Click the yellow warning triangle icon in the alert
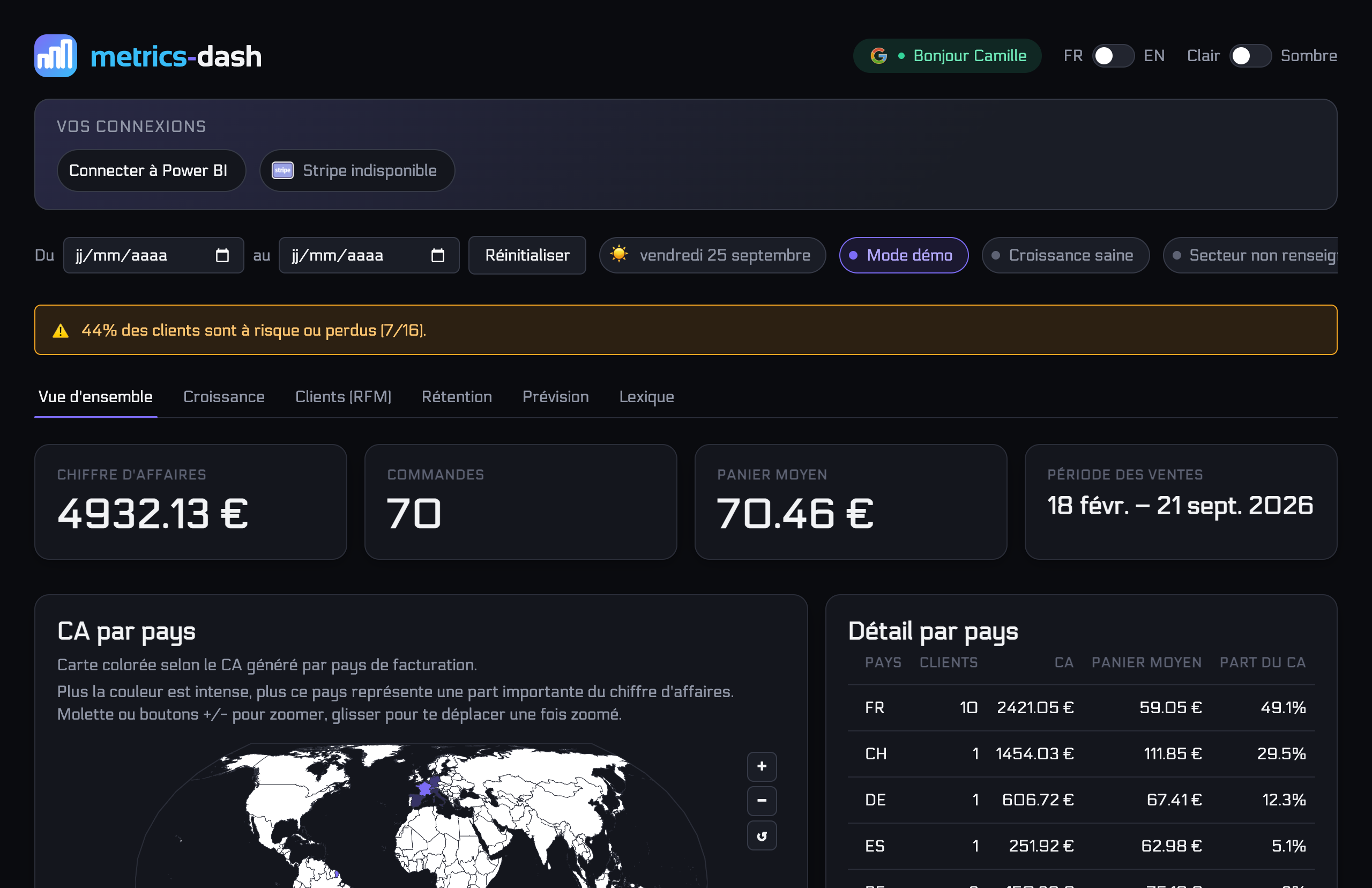The height and width of the screenshot is (888, 1372). click(61, 331)
